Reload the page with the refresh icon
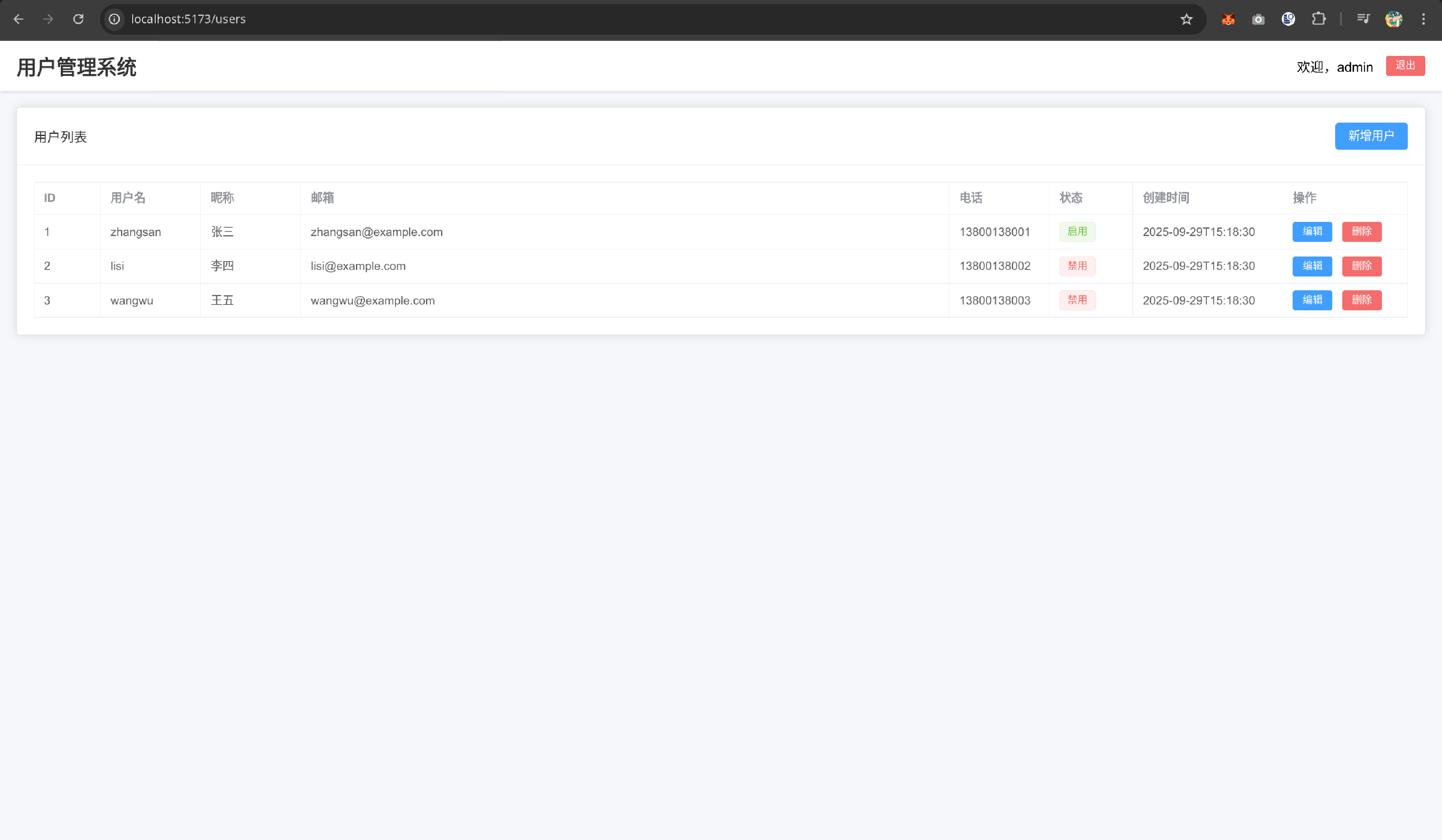 pyautogui.click(x=78, y=19)
